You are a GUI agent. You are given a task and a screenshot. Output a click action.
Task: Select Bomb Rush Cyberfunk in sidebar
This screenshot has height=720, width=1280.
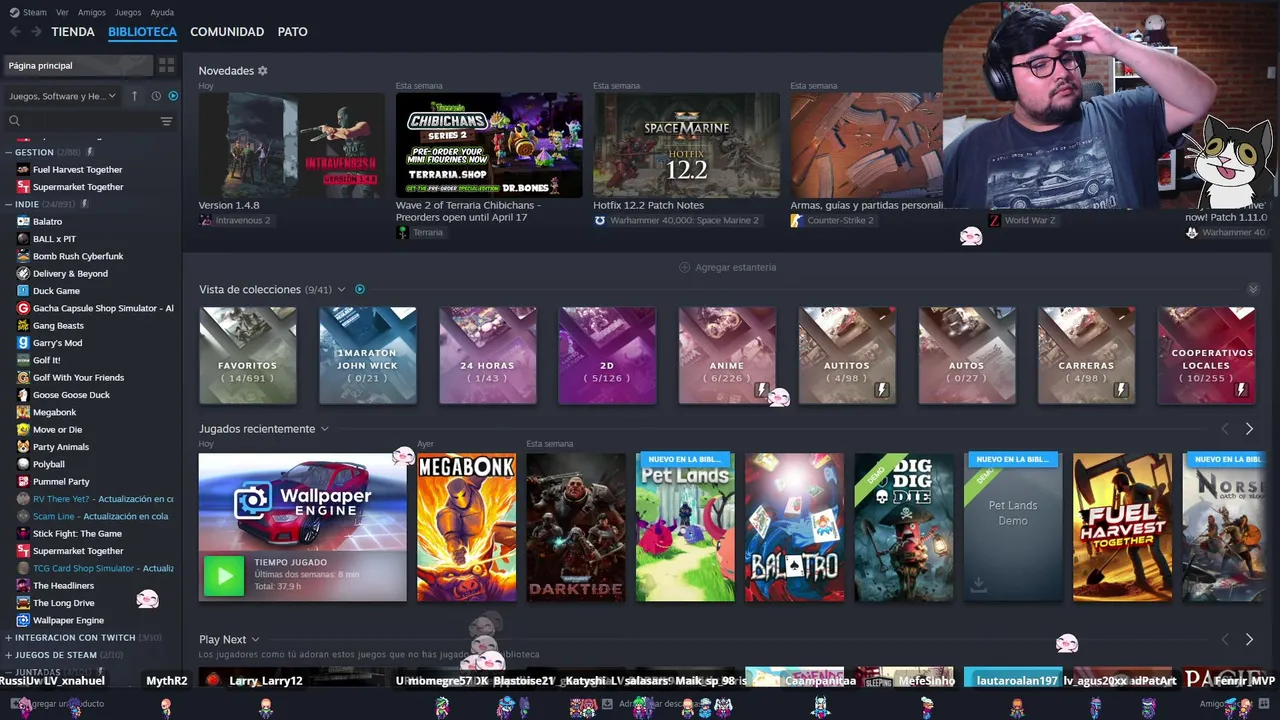(78, 256)
